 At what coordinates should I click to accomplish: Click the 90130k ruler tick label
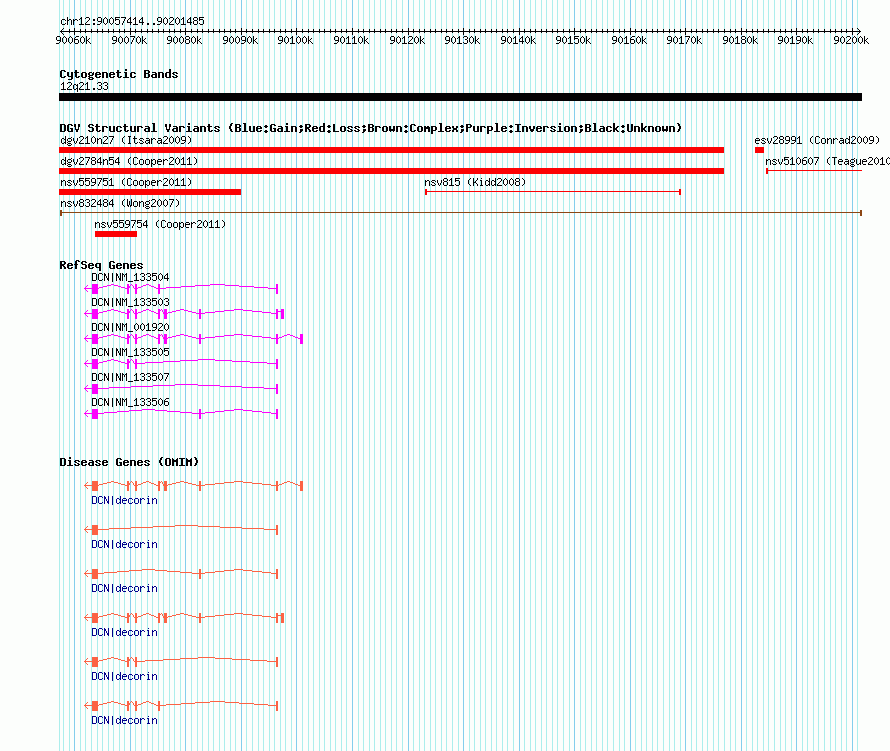pos(462,40)
